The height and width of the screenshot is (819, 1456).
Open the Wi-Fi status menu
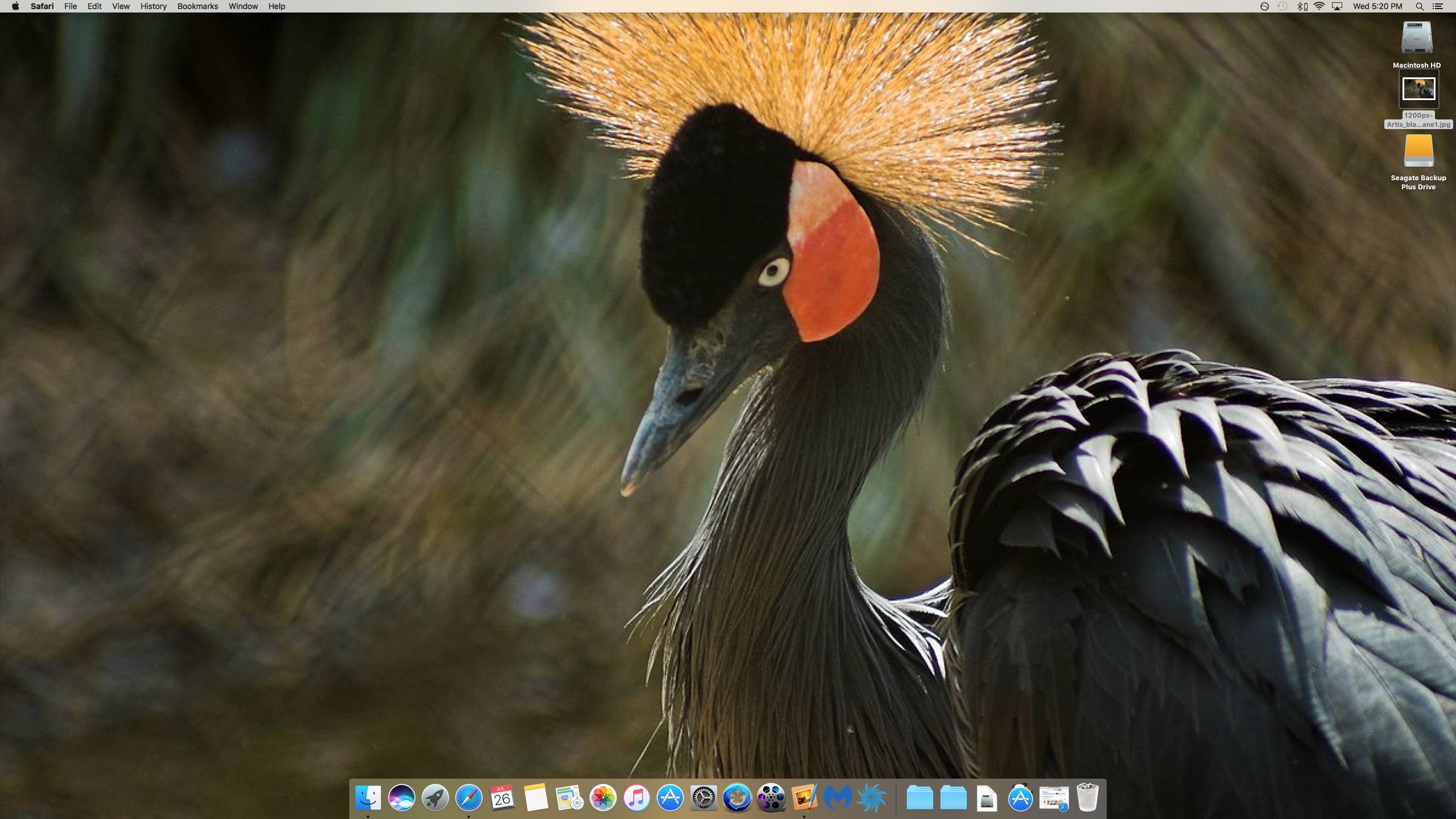click(1319, 6)
